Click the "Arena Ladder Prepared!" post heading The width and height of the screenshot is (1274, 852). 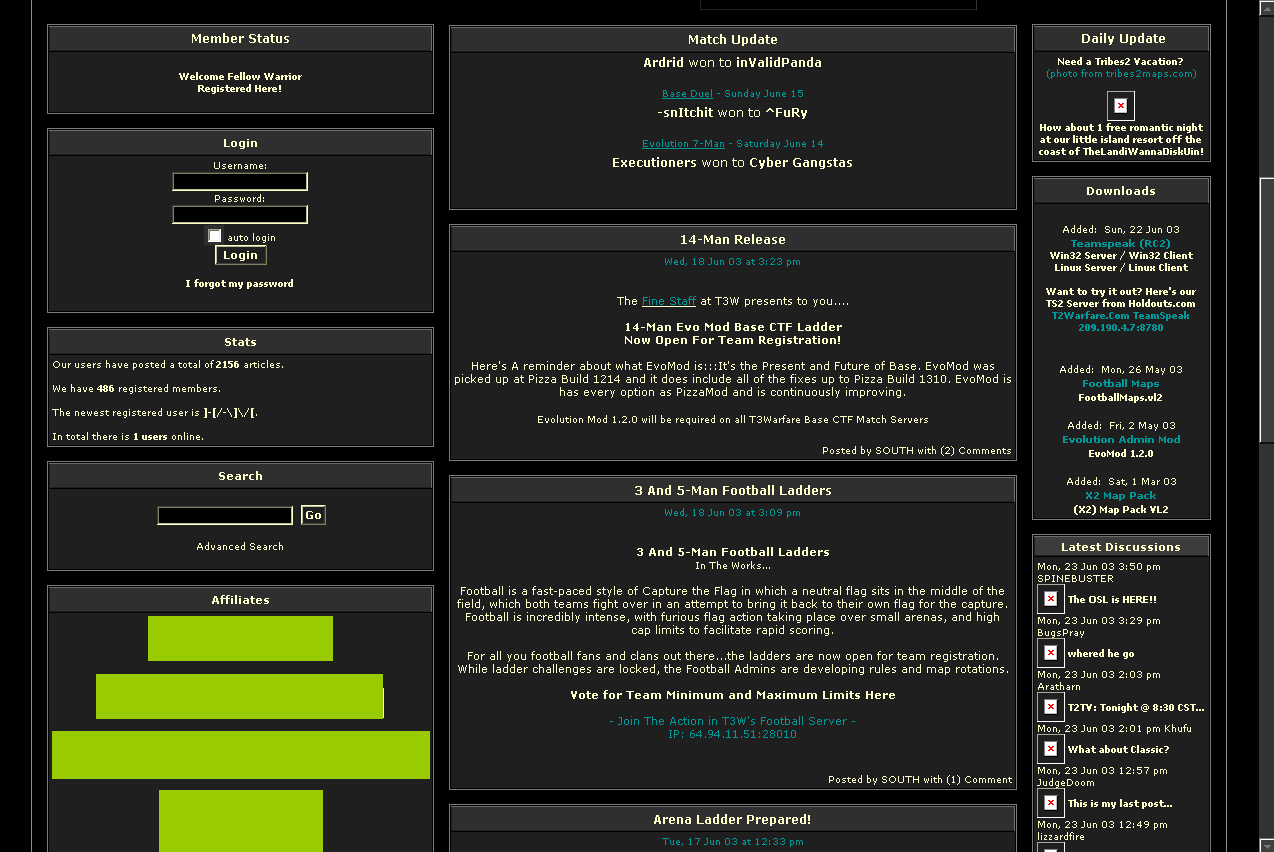pos(733,820)
